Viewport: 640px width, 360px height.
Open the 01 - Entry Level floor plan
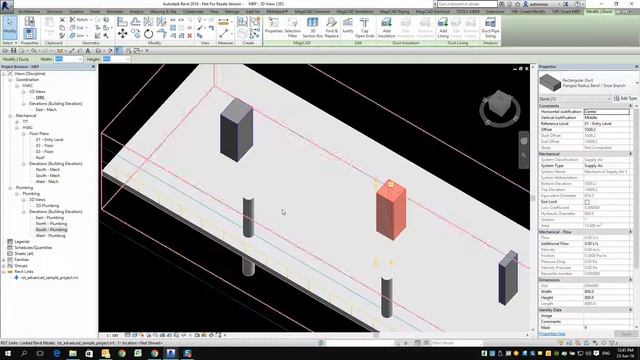(49, 140)
